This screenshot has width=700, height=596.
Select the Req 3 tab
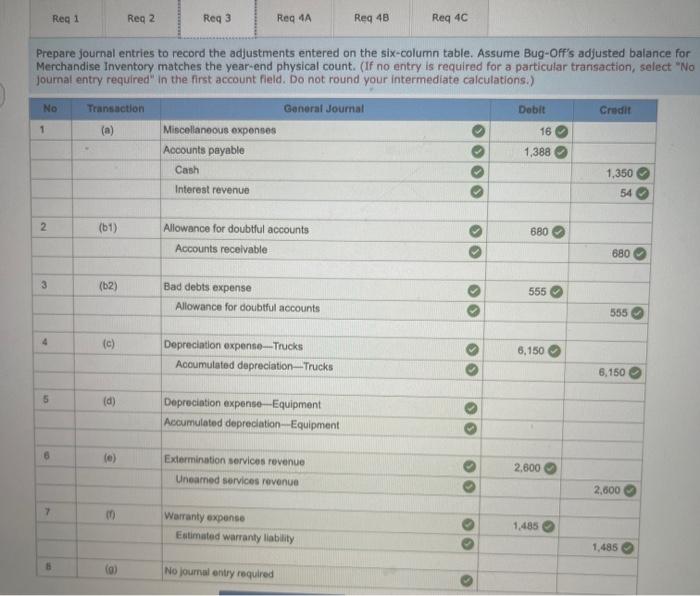(217, 18)
